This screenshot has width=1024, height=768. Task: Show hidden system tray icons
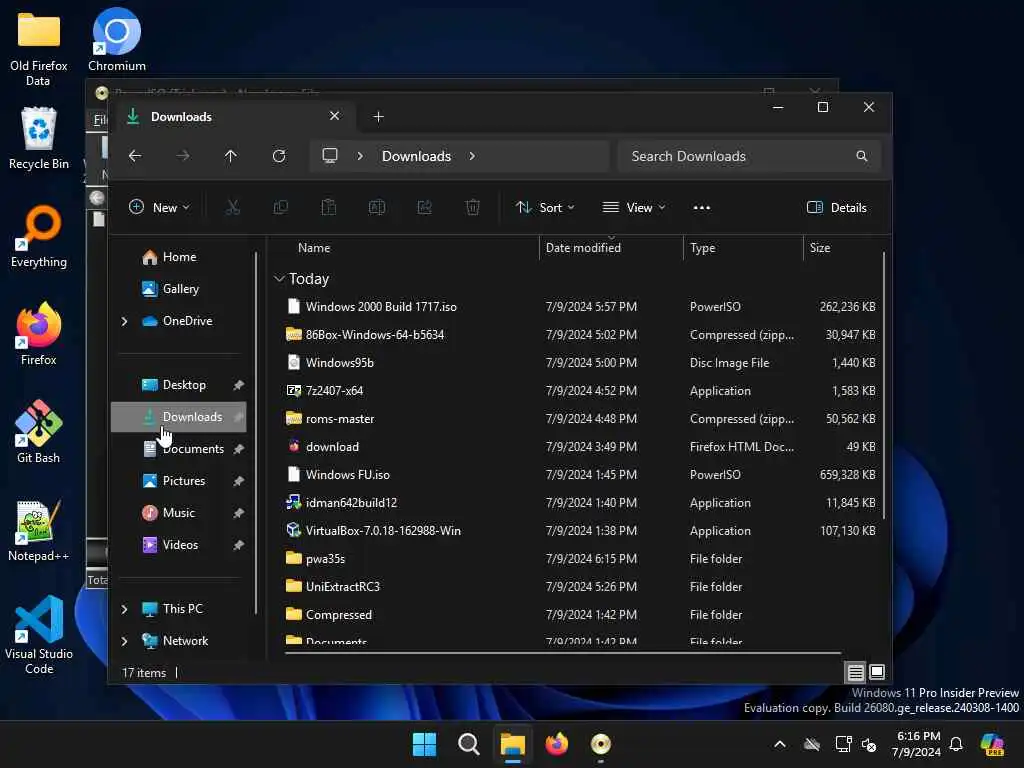780,744
